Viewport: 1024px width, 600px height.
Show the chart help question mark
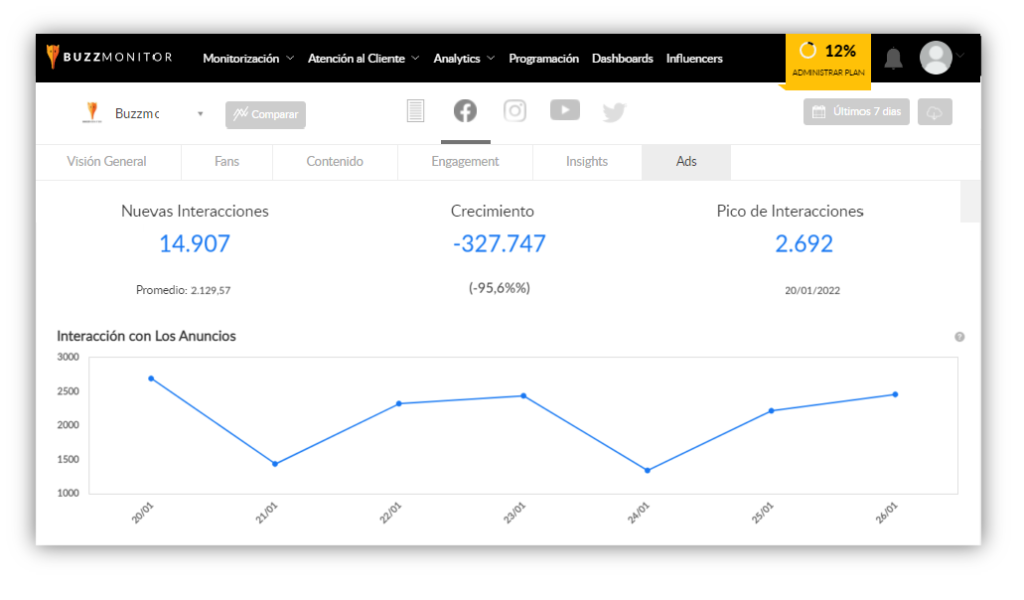click(959, 337)
